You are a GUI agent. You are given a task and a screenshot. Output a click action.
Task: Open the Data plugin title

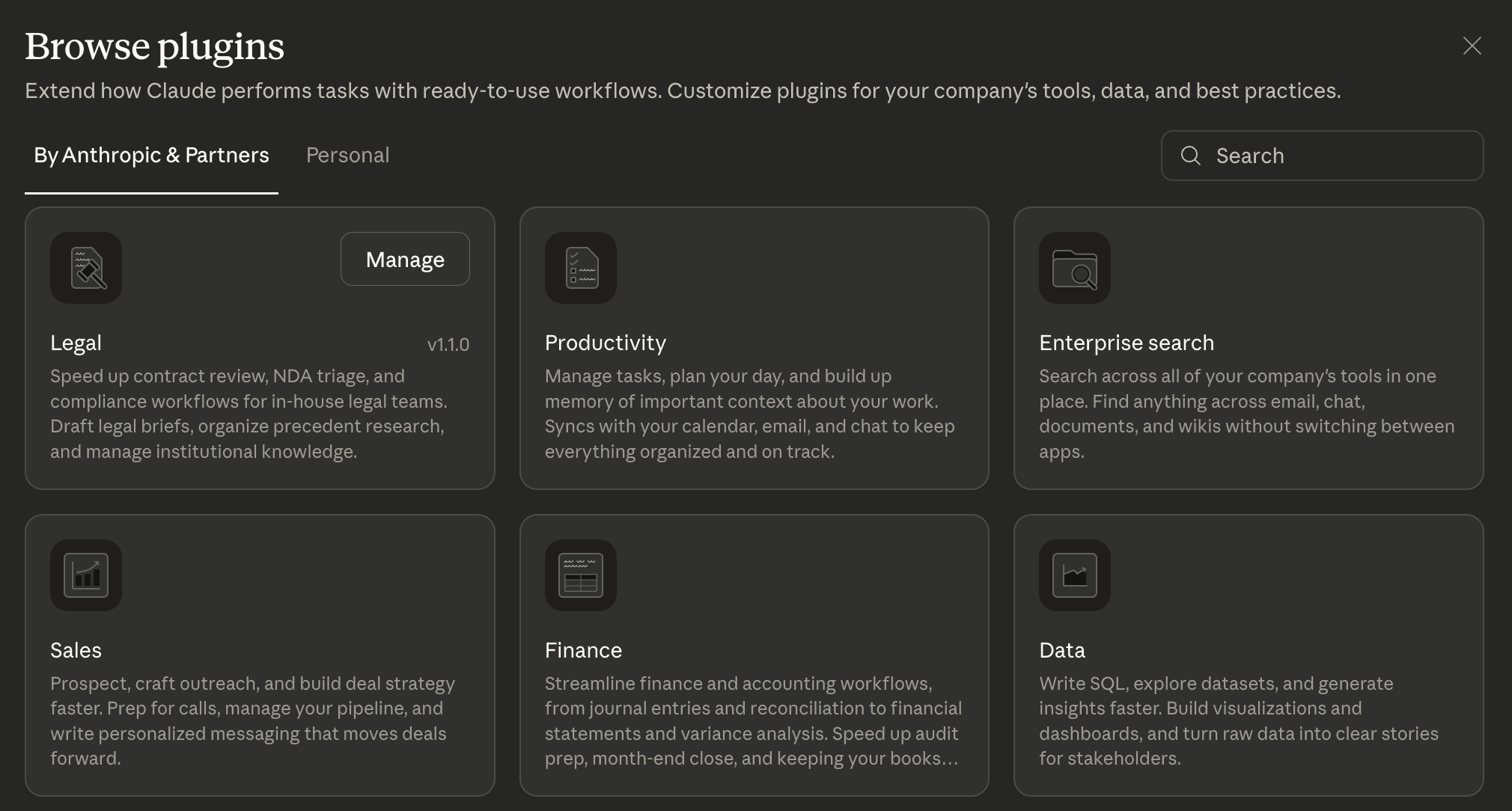pos(1061,650)
